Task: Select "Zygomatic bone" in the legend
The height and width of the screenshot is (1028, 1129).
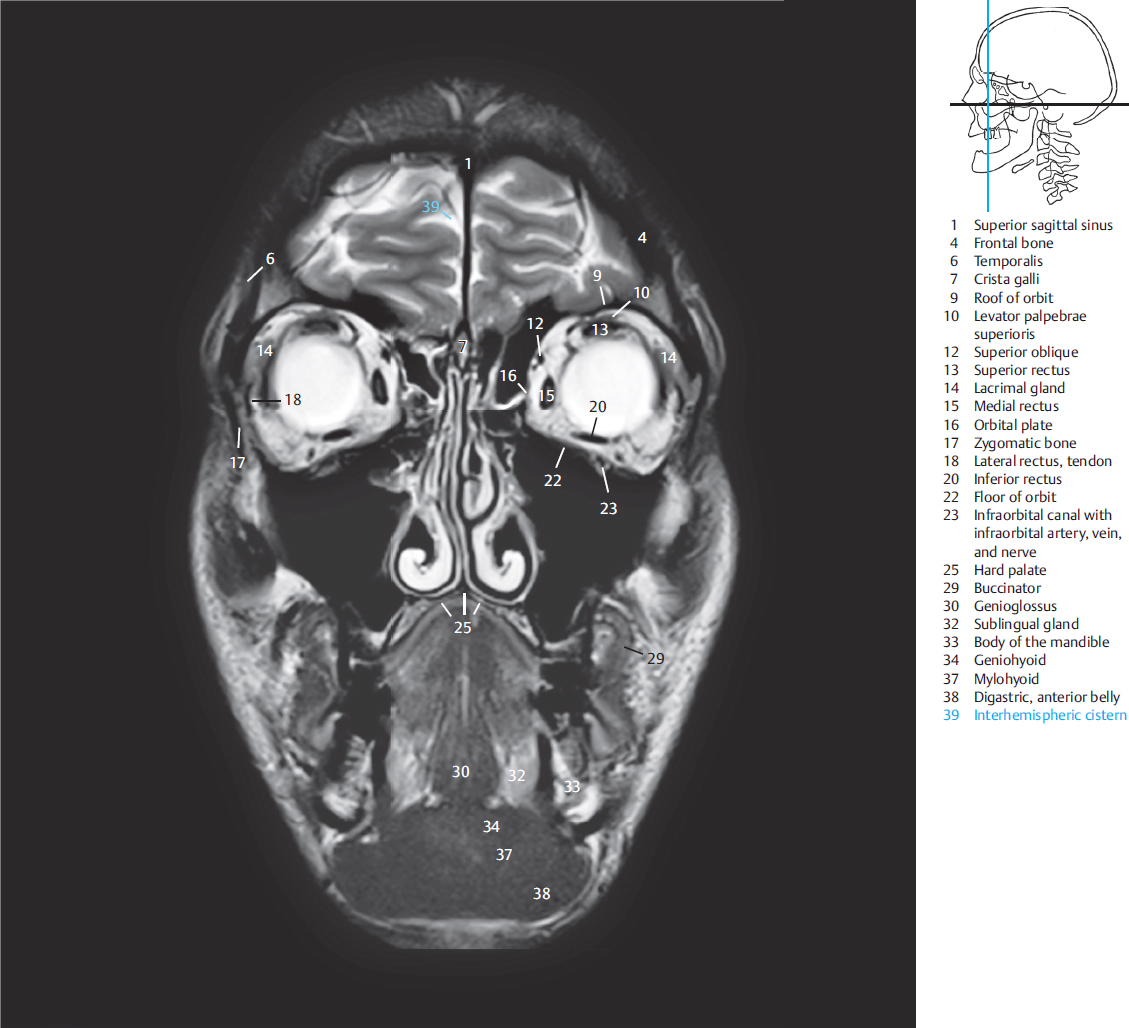Action: click(x=1025, y=443)
